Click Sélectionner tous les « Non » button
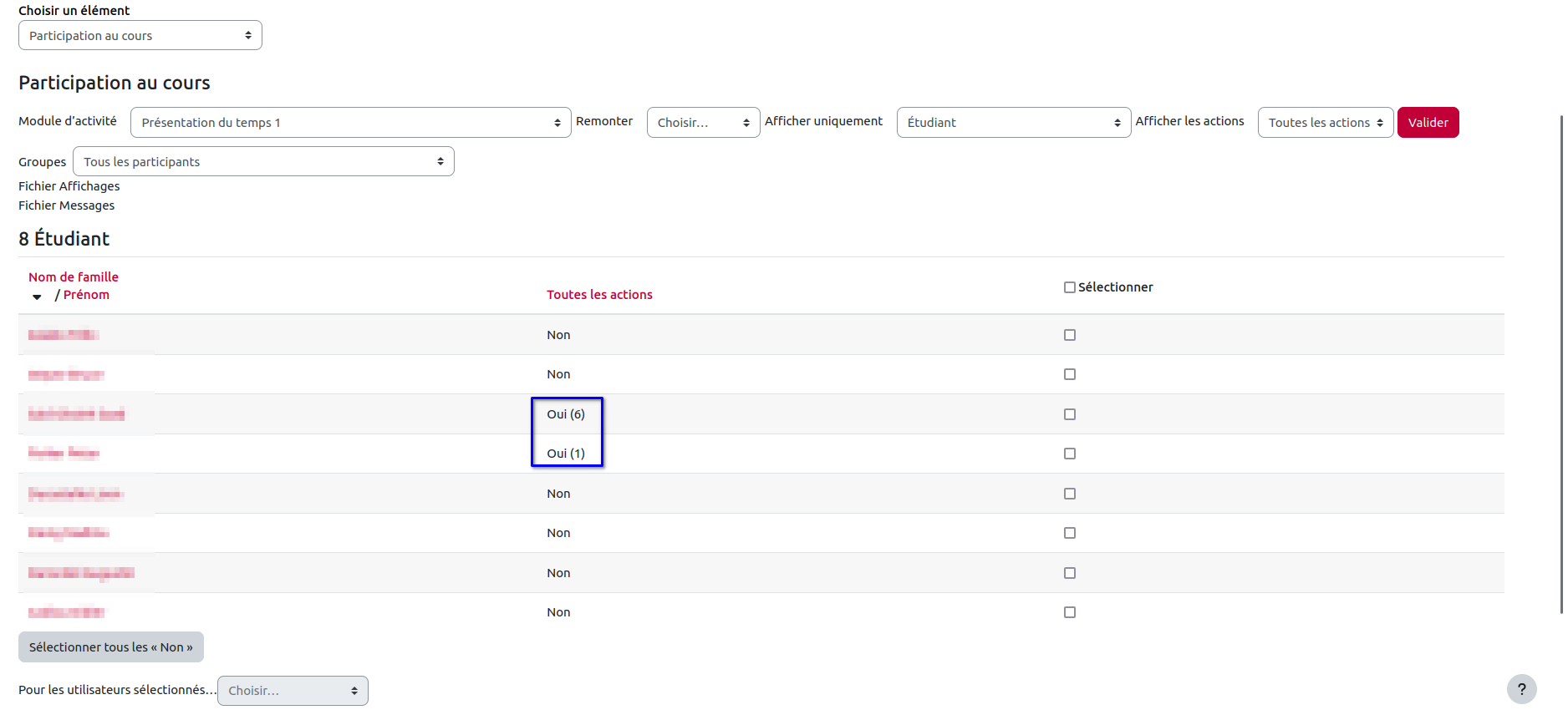 [110, 647]
